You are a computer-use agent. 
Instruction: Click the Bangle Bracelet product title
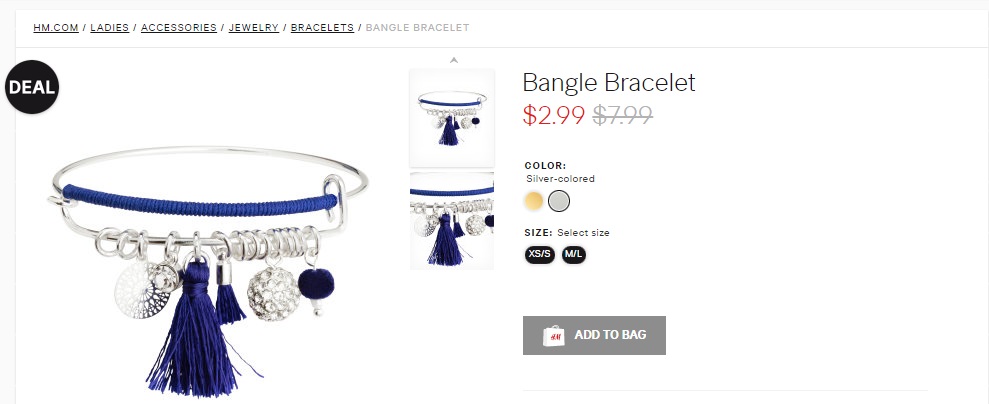tap(609, 83)
